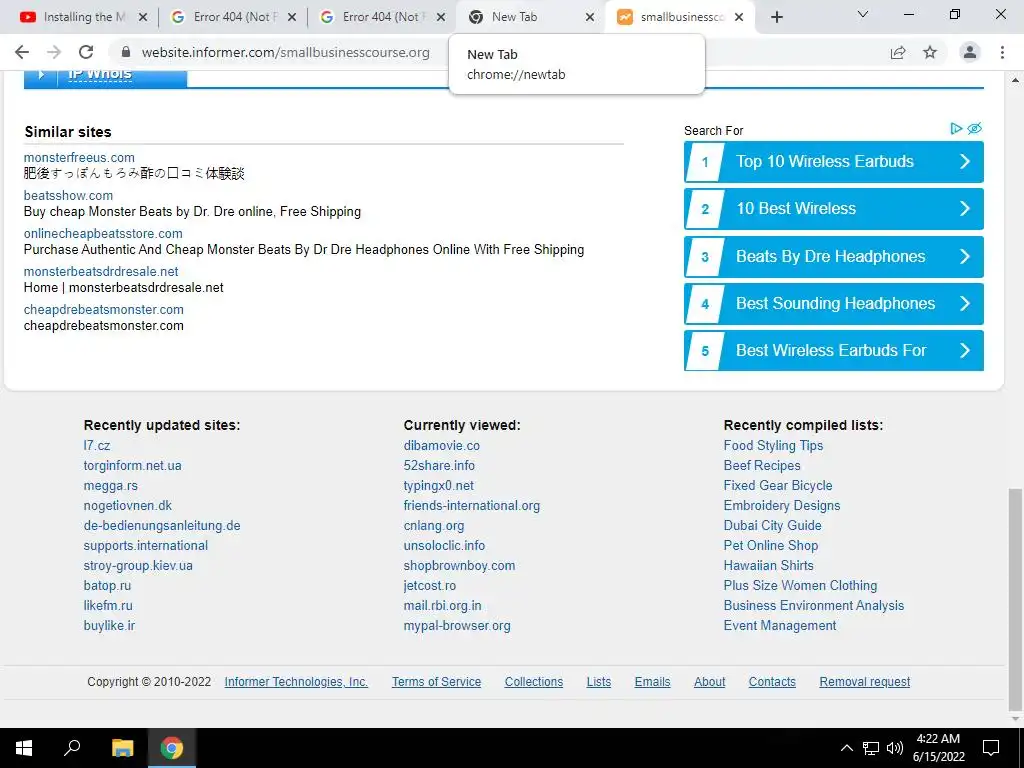Open monsterbeatsdrdresale.net link
The height and width of the screenshot is (768, 1024).
pyautogui.click(x=101, y=271)
